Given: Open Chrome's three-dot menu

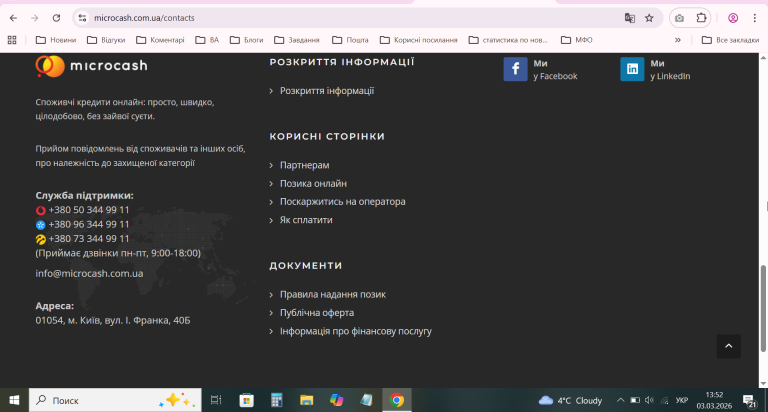Looking at the screenshot, I should click(x=754, y=18).
